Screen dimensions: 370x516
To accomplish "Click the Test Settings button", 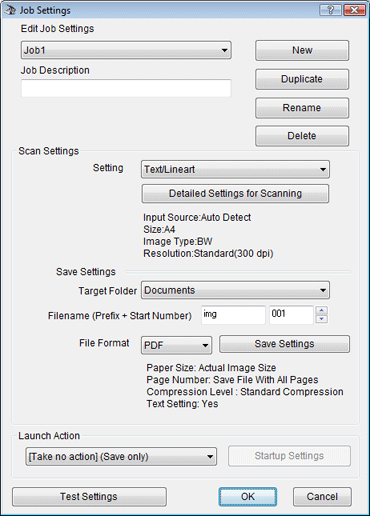I will pos(89,497).
